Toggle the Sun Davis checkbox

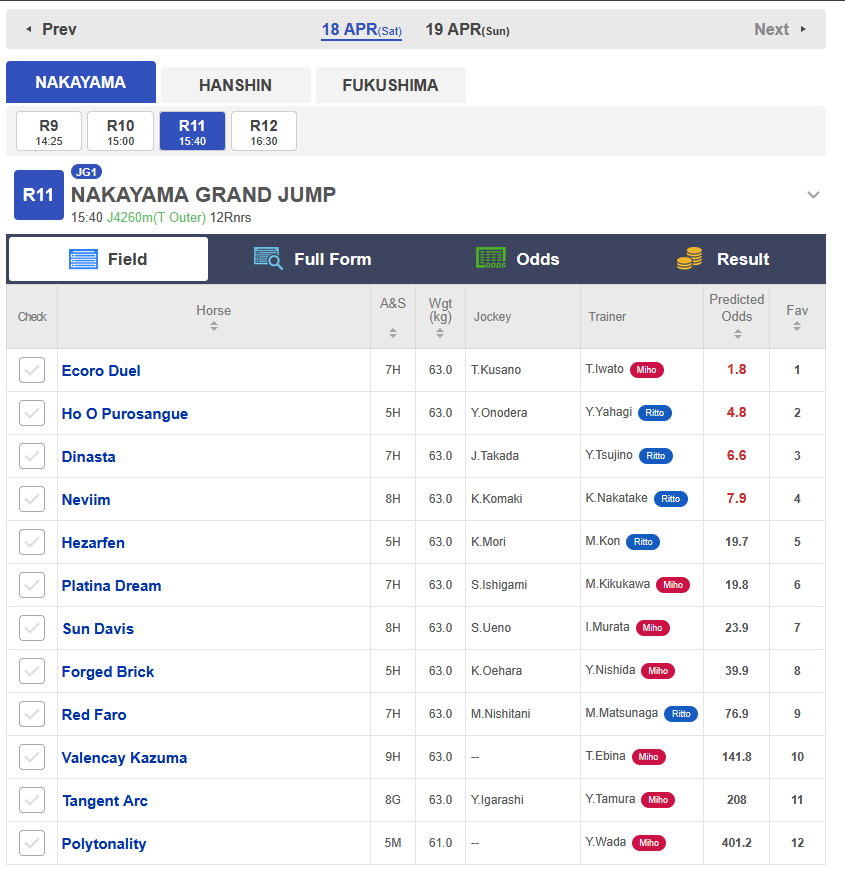click(32, 628)
